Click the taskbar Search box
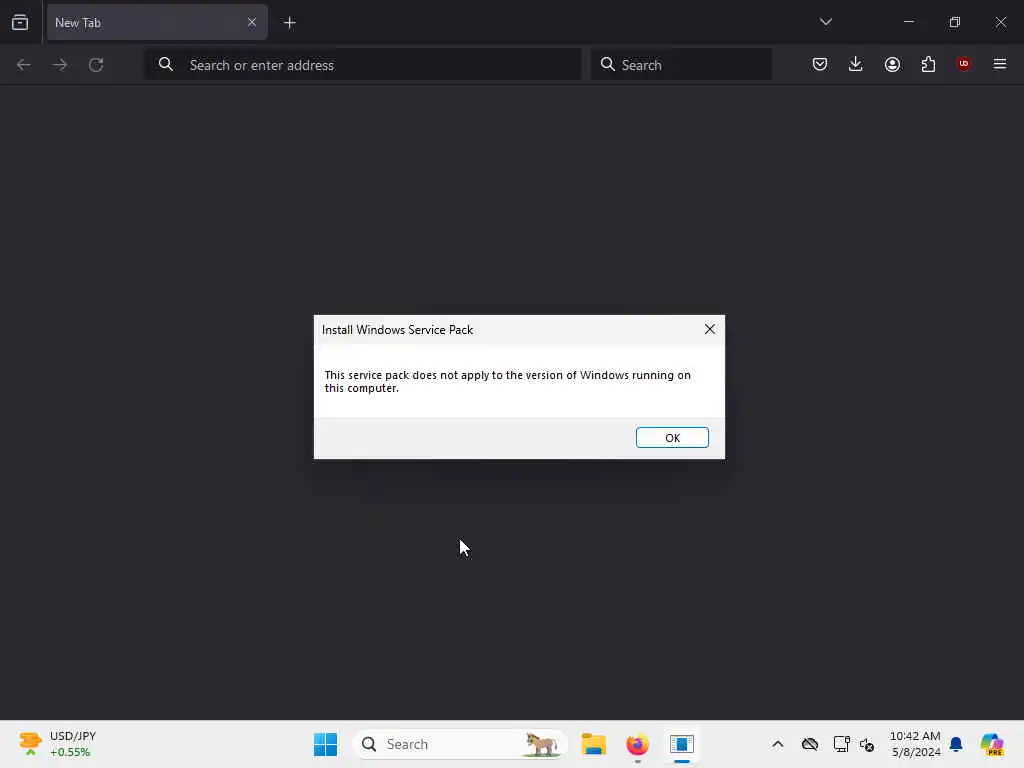This screenshot has height=768, width=1024. pyautogui.click(x=460, y=744)
